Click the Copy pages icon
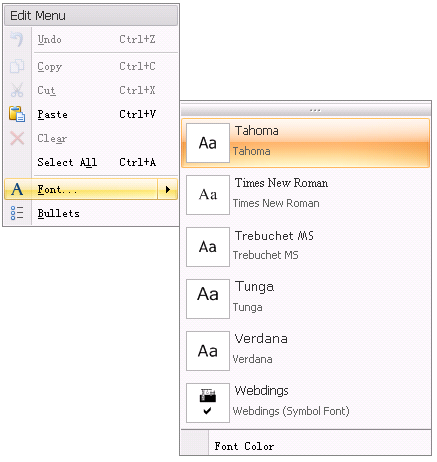 pos(17,66)
